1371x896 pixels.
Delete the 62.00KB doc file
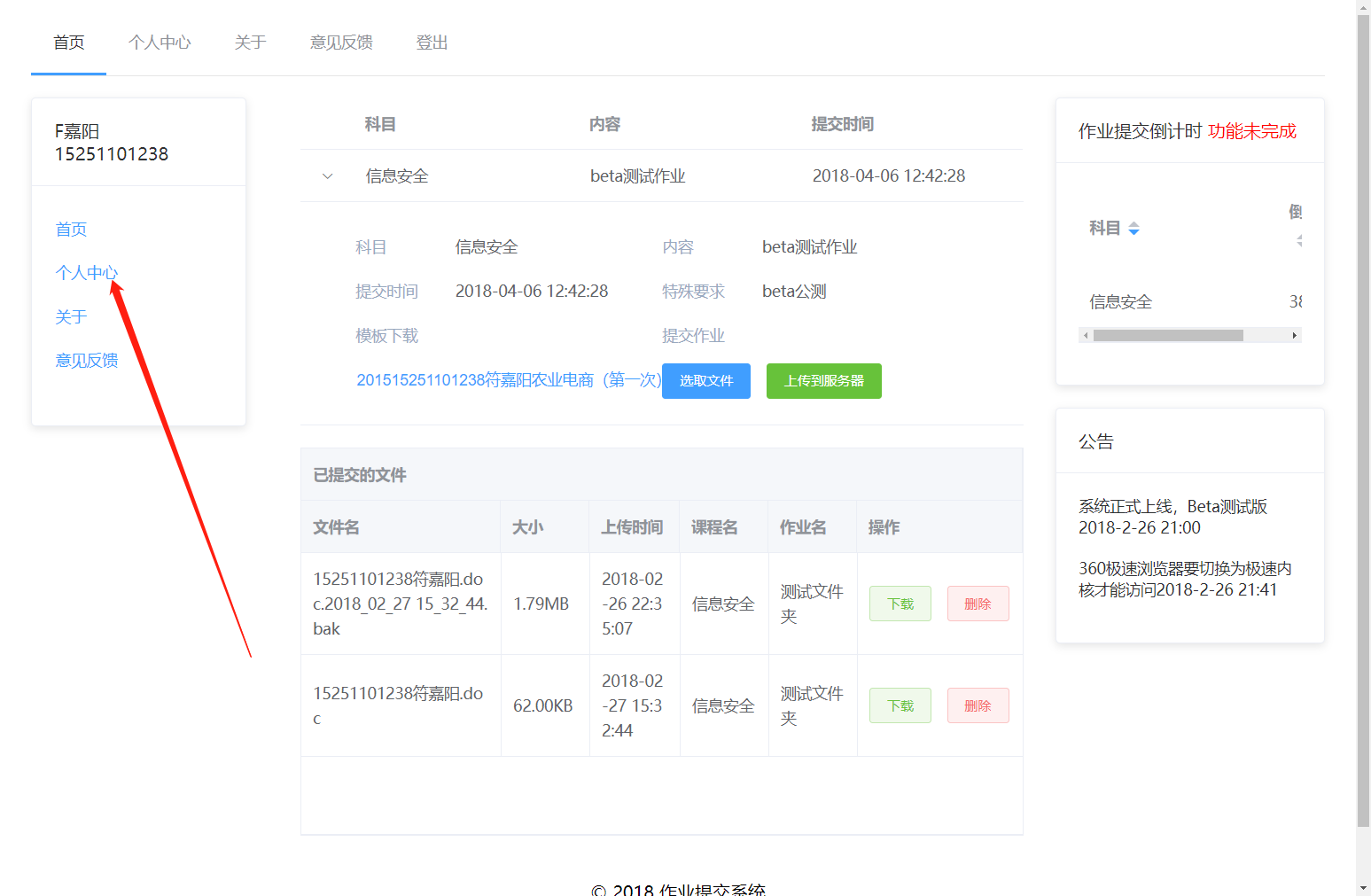(978, 705)
